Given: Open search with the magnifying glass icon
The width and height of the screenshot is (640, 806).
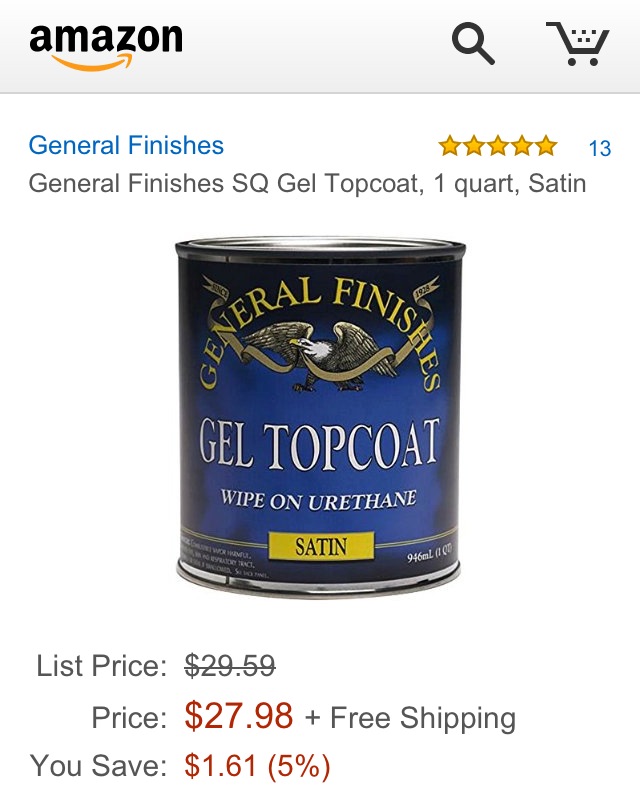Looking at the screenshot, I should (473, 45).
